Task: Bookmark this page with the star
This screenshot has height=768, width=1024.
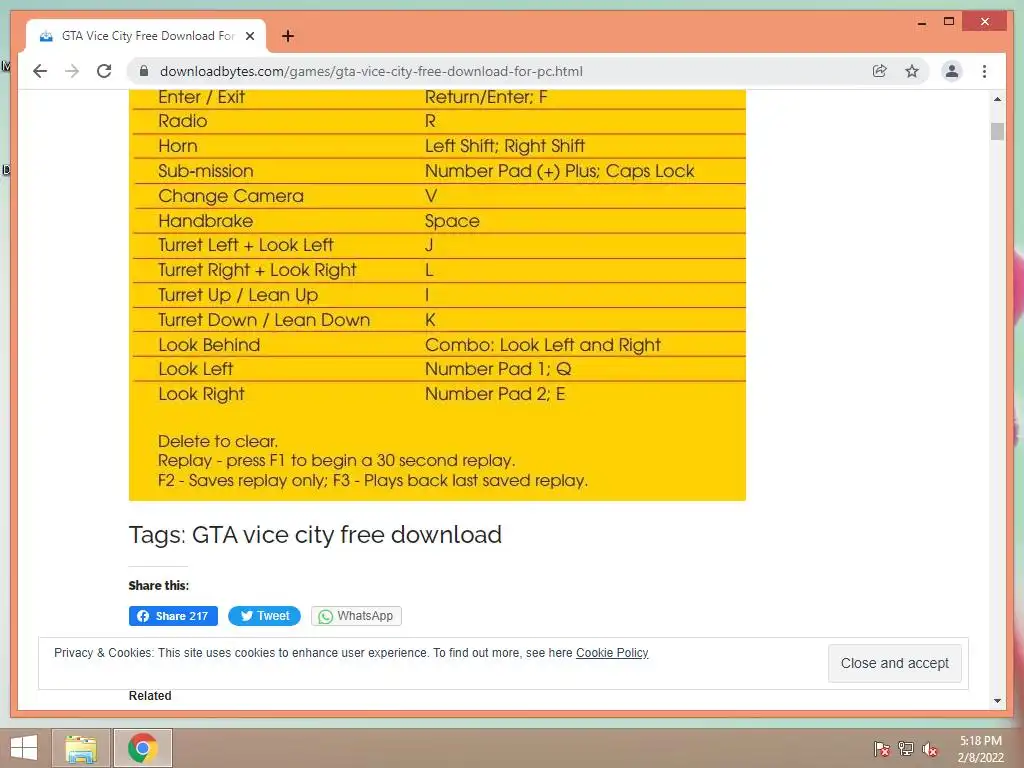Action: coord(912,71)
